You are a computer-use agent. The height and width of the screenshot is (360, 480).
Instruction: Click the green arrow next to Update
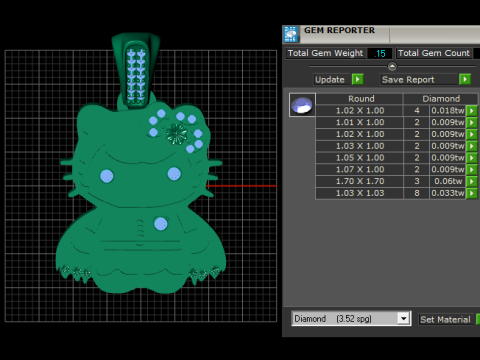(x=357, y=80)
